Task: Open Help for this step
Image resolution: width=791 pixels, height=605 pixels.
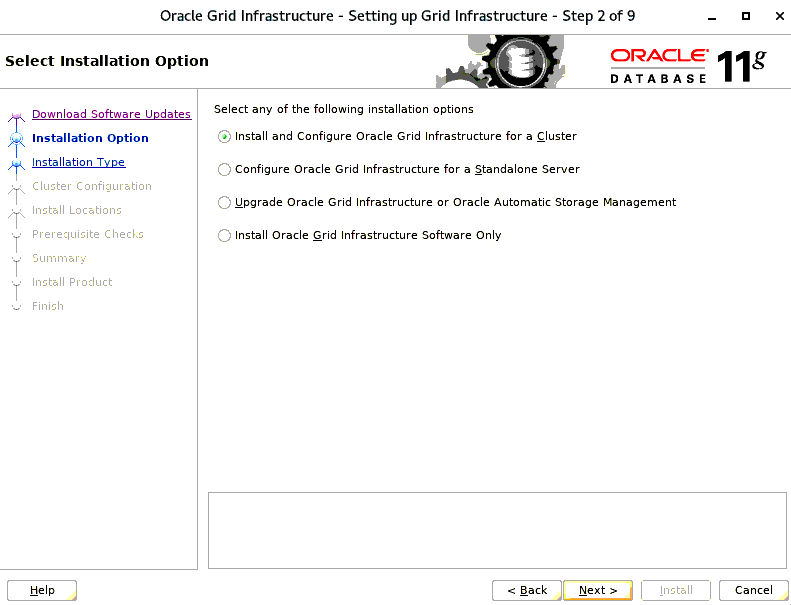Action: point(42,590)
